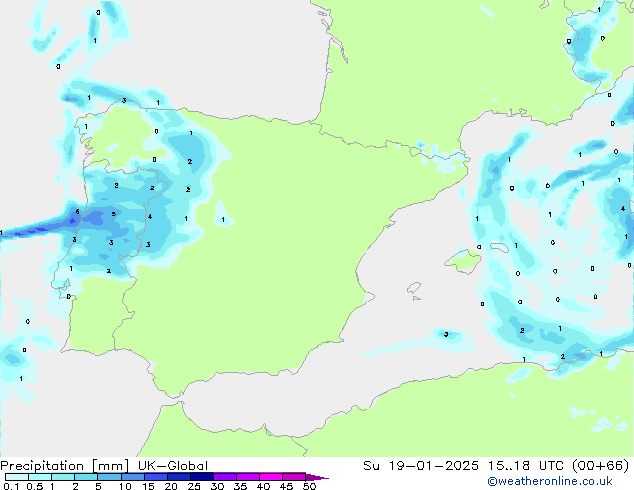This screenshot has width=634, height=490.
Task: Click the '40' legend scale label
Action: 263,486
